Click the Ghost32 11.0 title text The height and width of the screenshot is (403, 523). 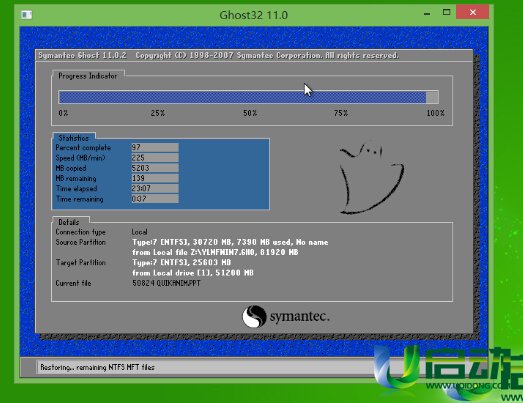pos(253,15)
